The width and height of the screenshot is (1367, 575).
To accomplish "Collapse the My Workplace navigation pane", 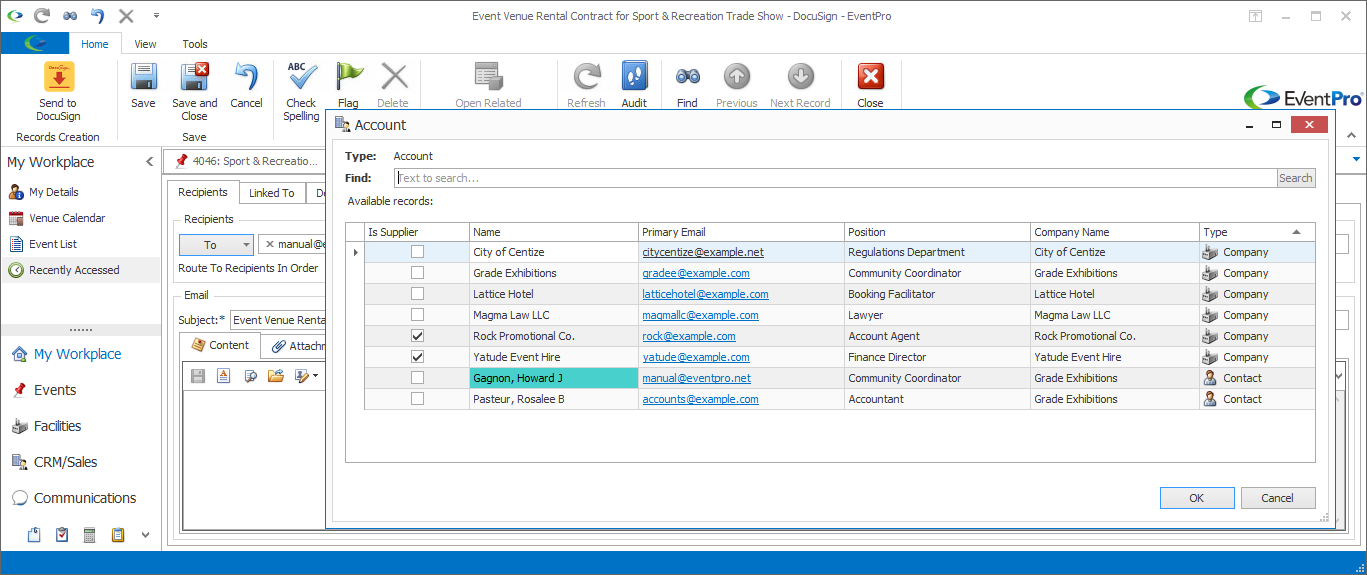I will [x=150, y=162].
